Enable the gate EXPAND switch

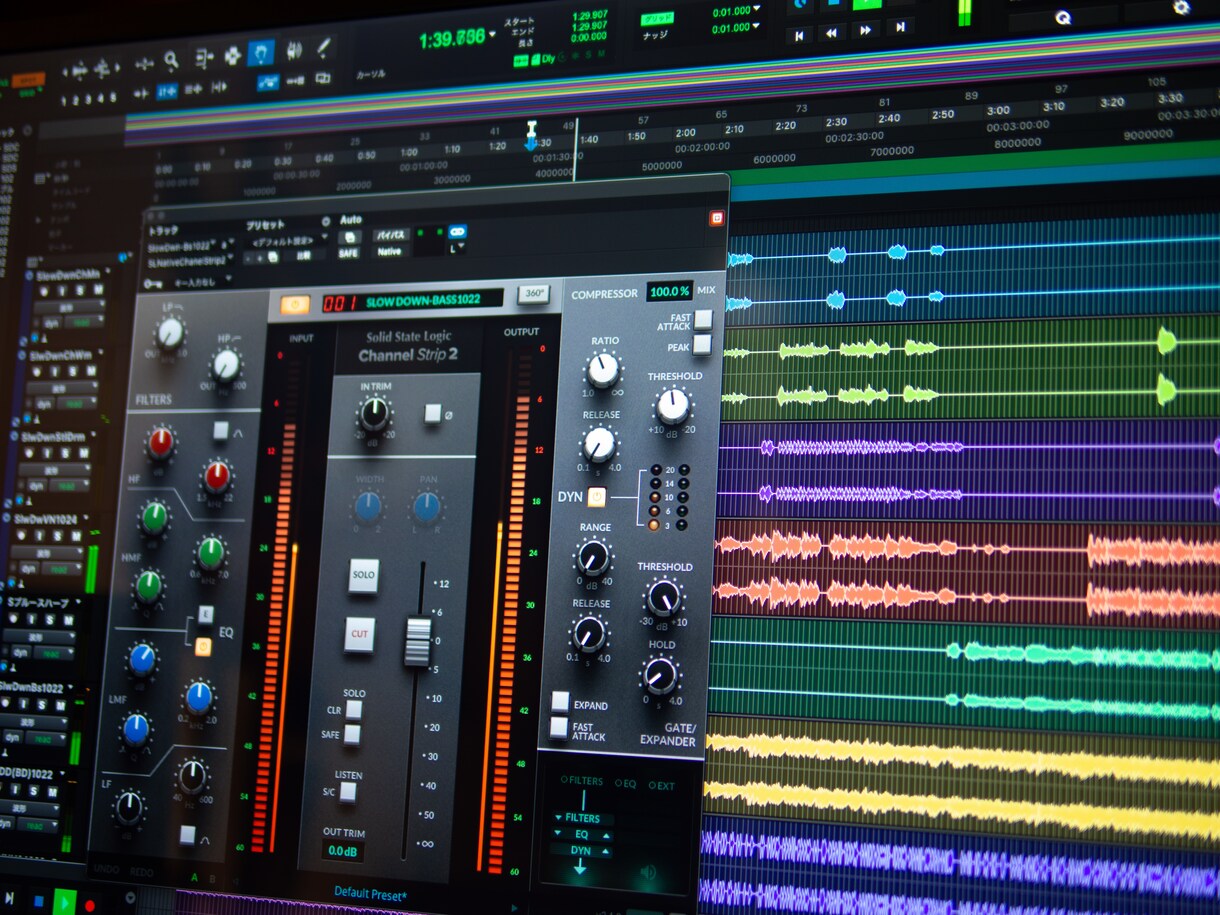click(560, 702)
